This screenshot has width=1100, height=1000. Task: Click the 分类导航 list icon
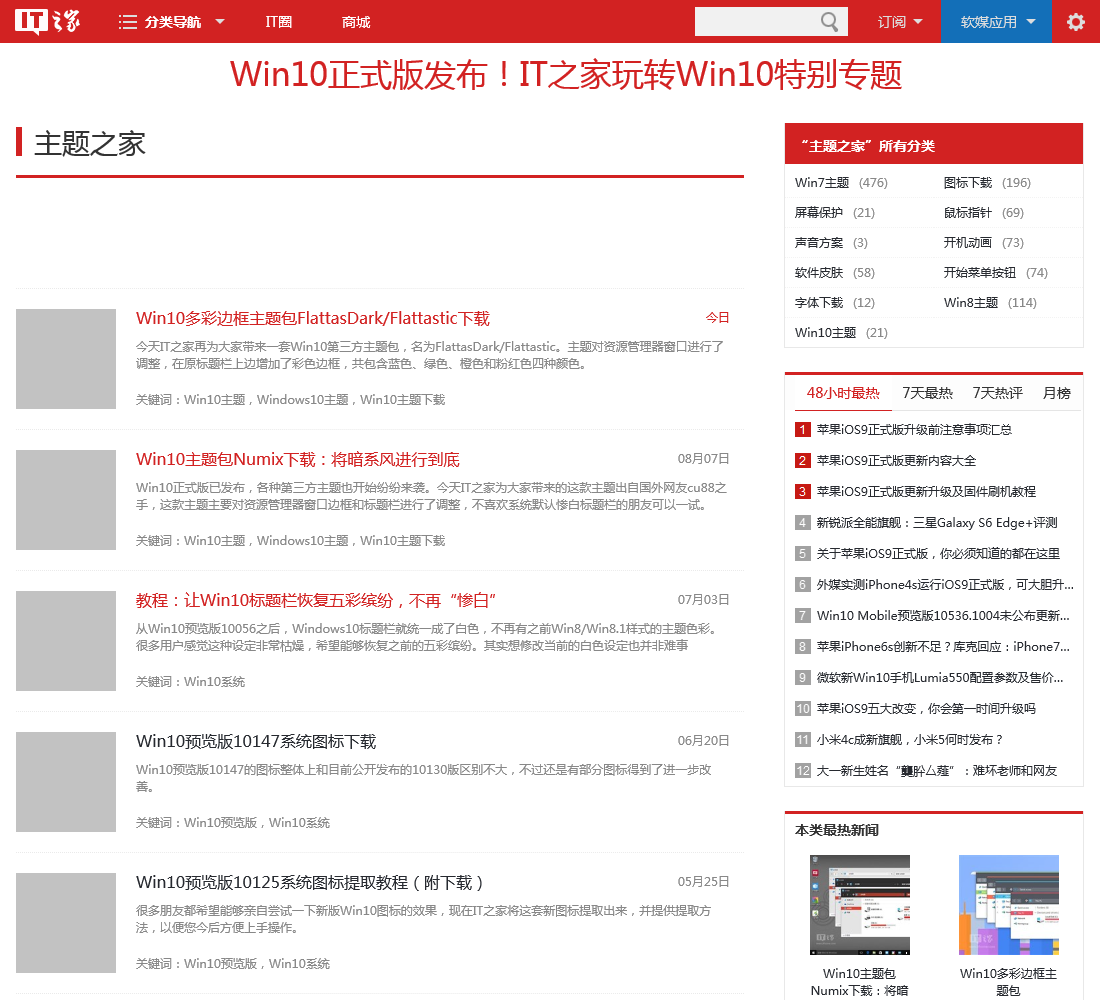click(x=128, y=22)
